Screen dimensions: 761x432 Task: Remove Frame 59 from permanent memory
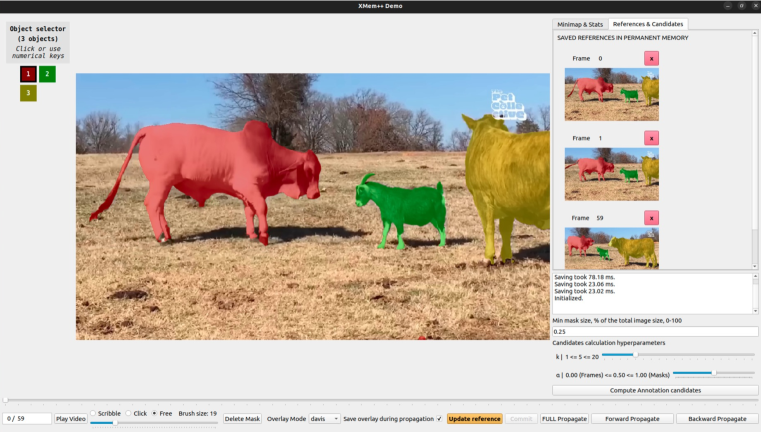tap(651, 218)
